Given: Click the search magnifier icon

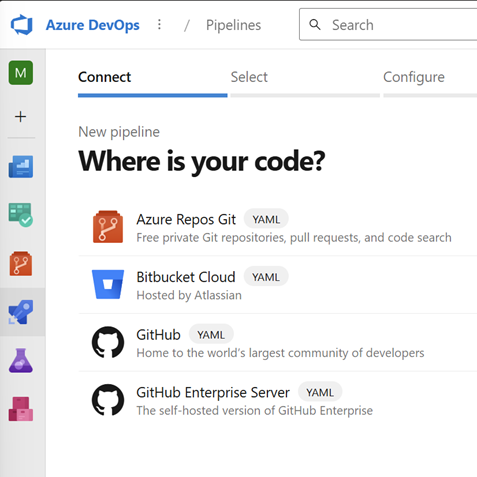Looking at the screenshot, I should coord(315,25).
